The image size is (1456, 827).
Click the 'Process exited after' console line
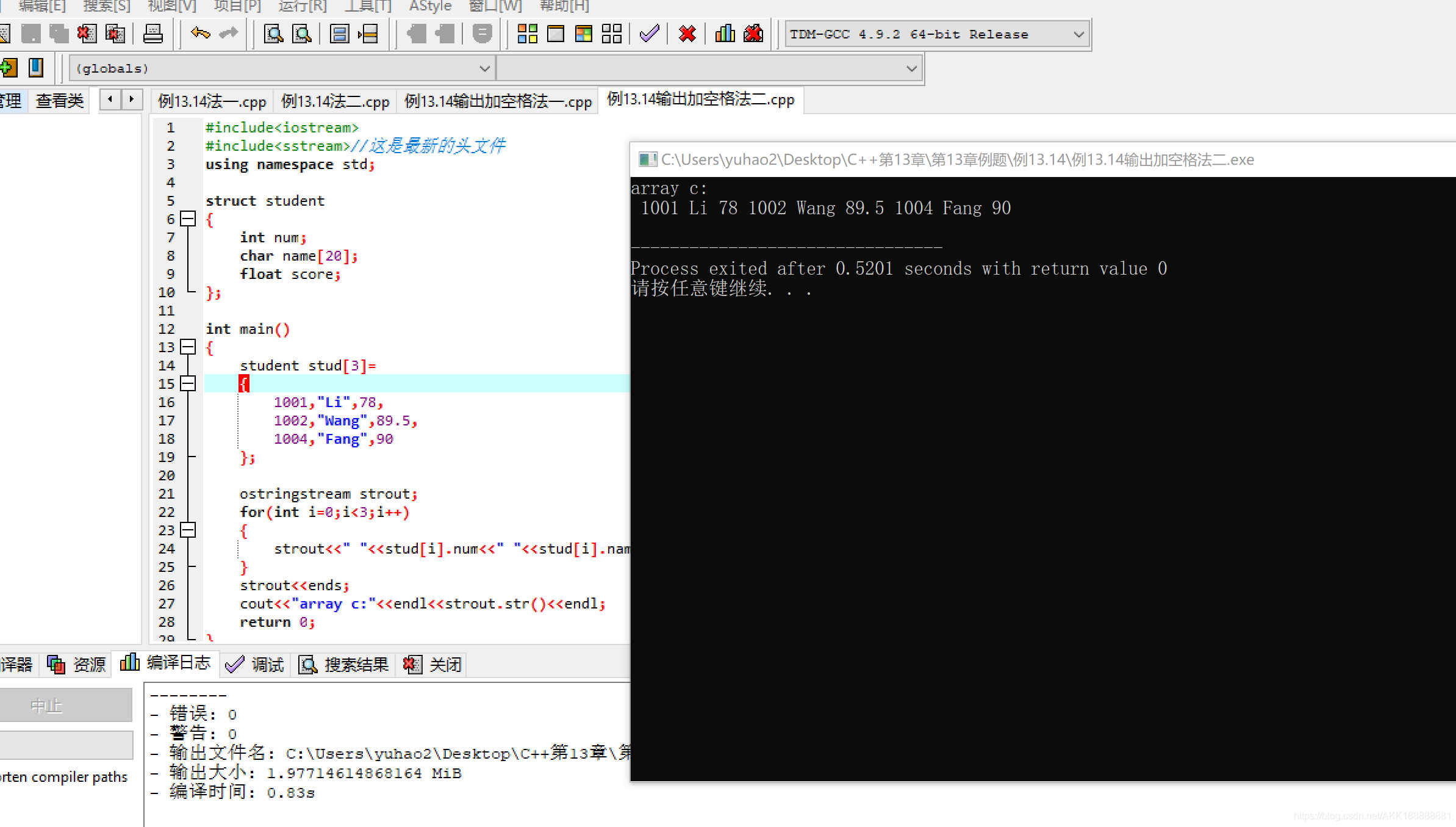(899, 269)
